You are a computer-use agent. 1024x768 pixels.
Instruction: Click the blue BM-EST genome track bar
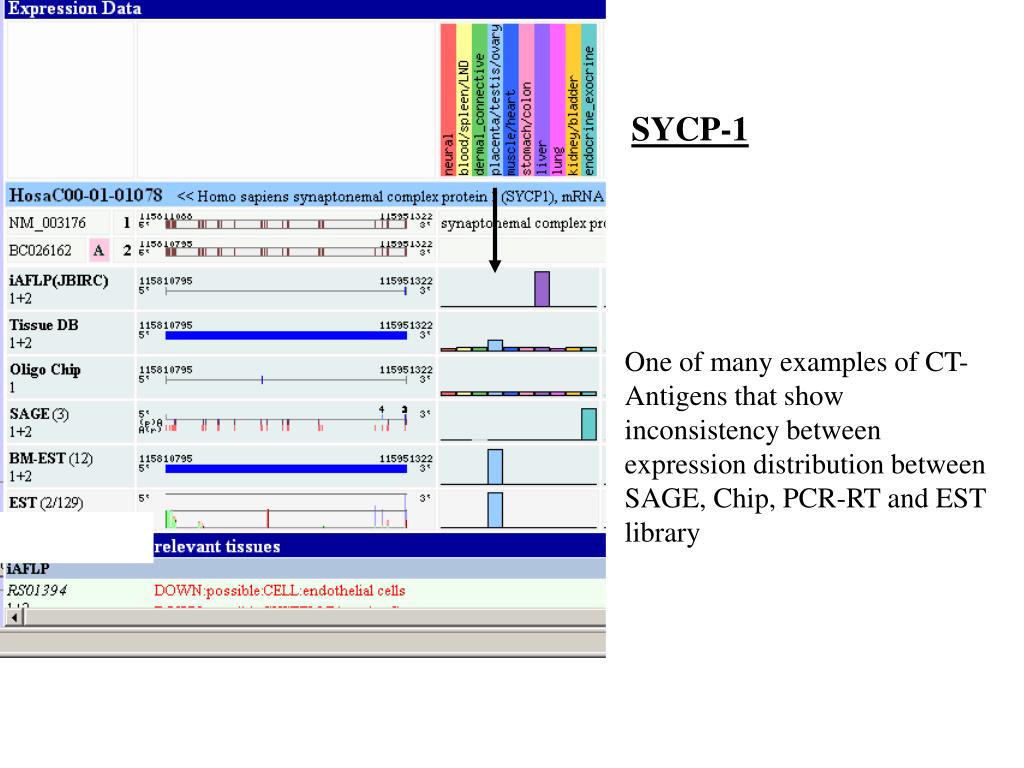286,468
